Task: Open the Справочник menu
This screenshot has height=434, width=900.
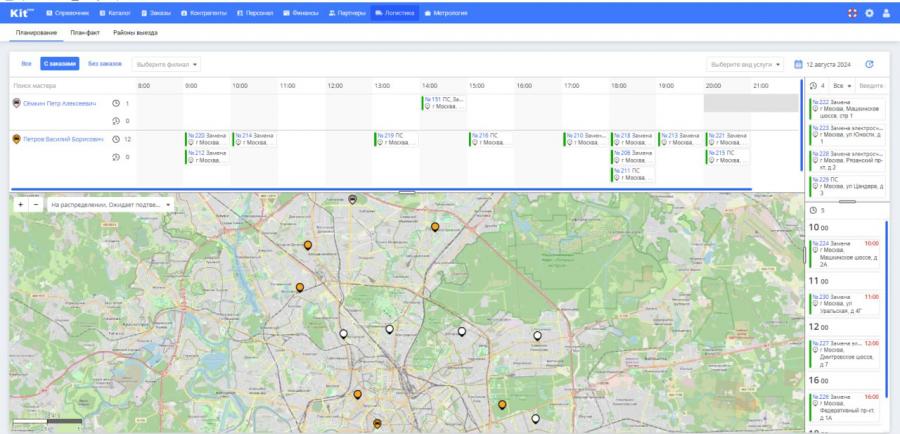Action: 68,13
